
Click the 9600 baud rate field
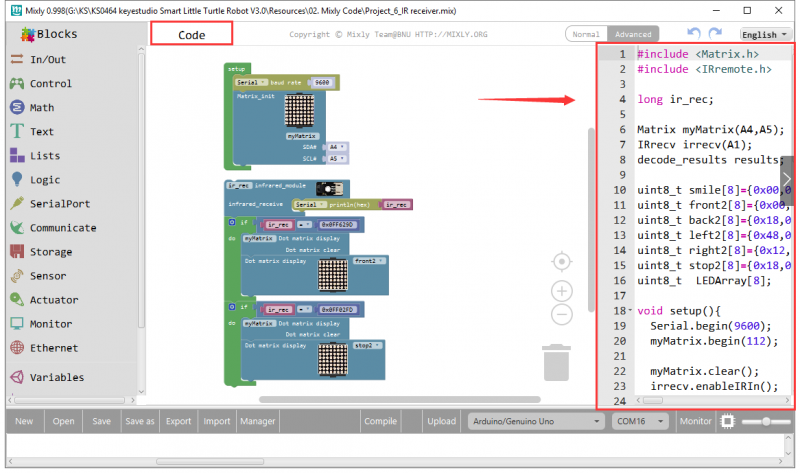coord(322,82)
